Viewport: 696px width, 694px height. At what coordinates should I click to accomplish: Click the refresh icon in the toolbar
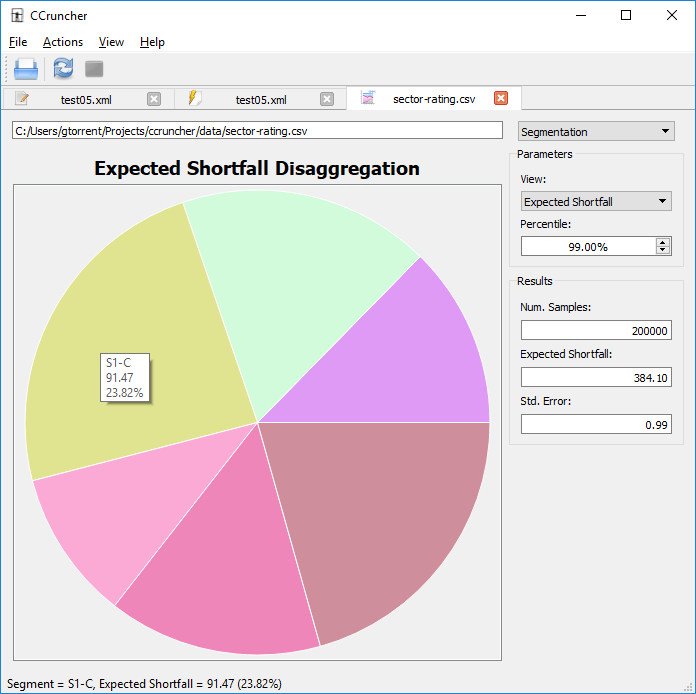(x=63, y=69)
